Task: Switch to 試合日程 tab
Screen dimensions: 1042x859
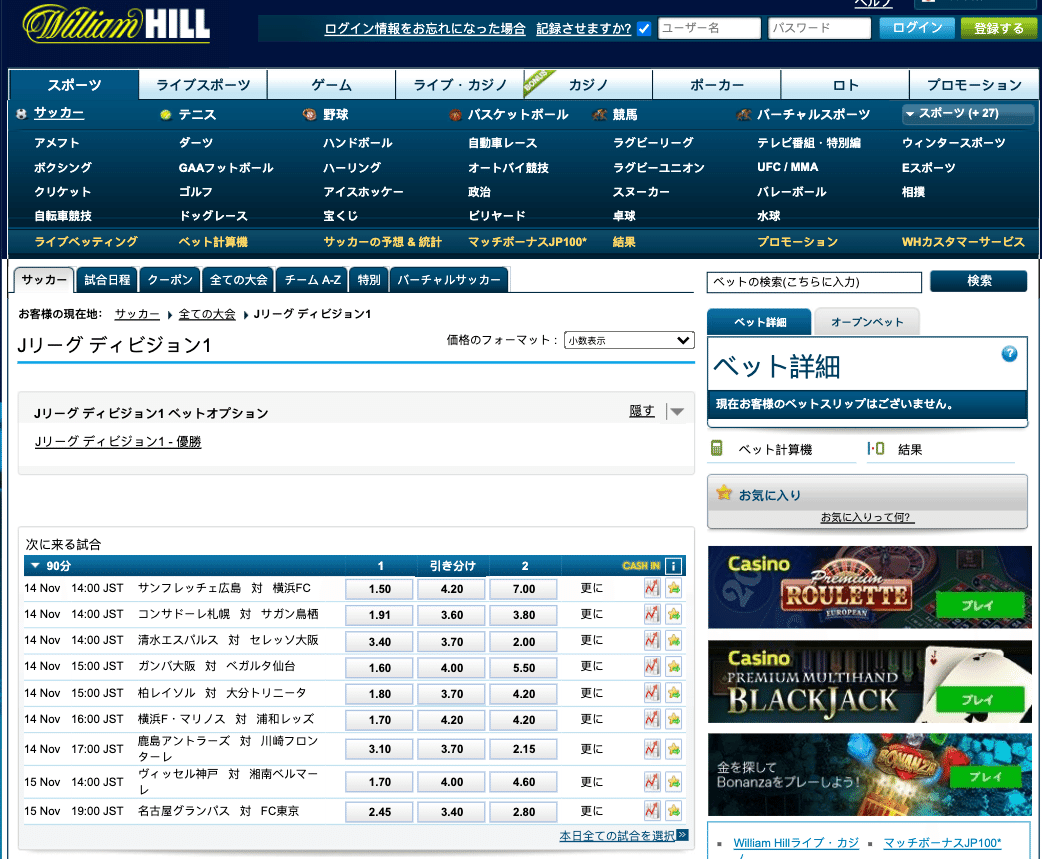Action: pos(107,280)
